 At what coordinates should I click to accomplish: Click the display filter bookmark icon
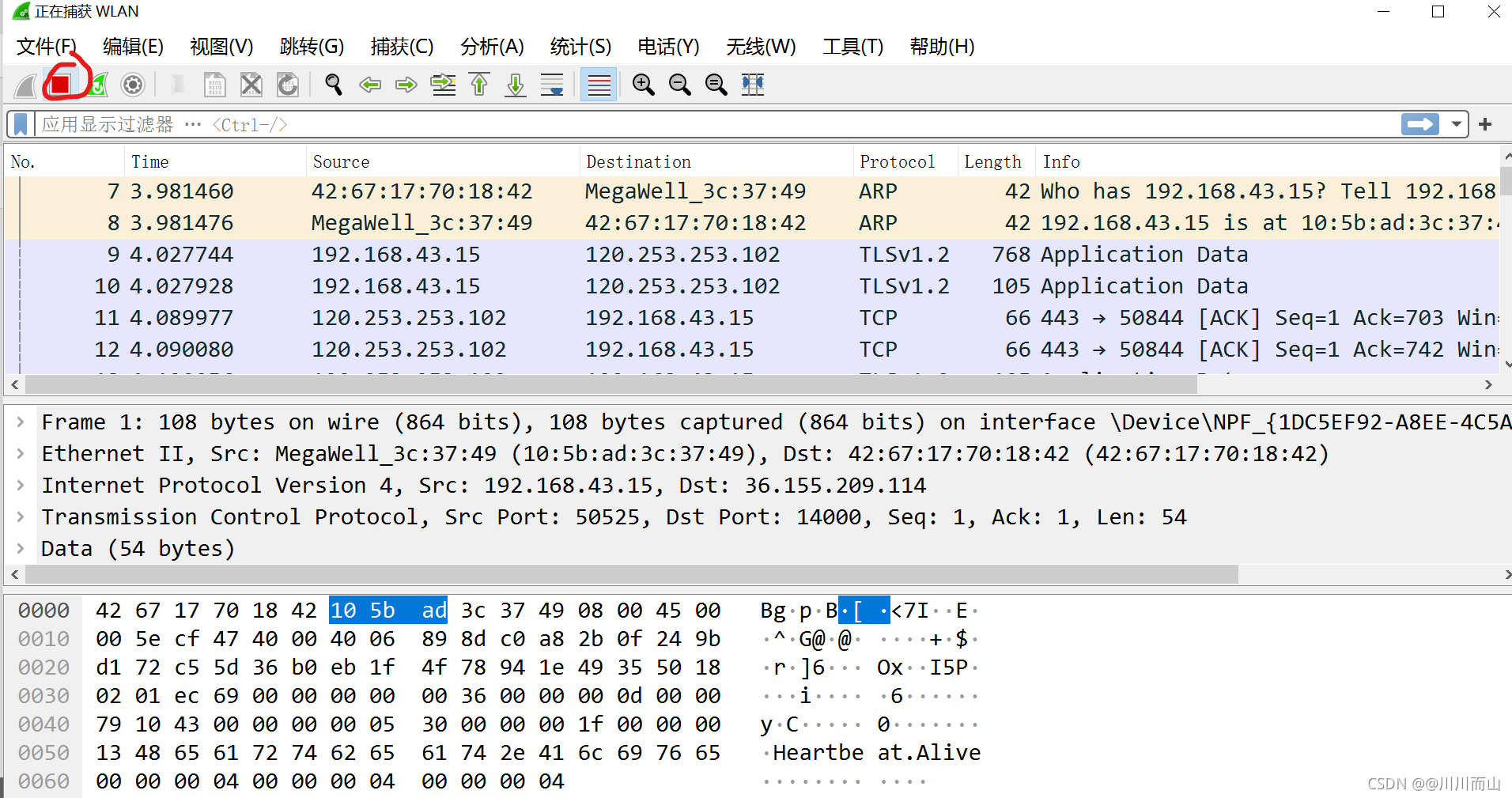click(21, 124)
